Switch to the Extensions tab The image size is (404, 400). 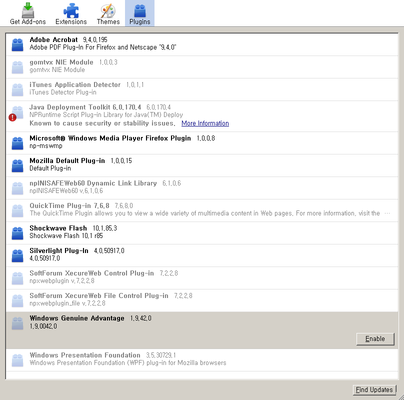click(x=71, y=14)
